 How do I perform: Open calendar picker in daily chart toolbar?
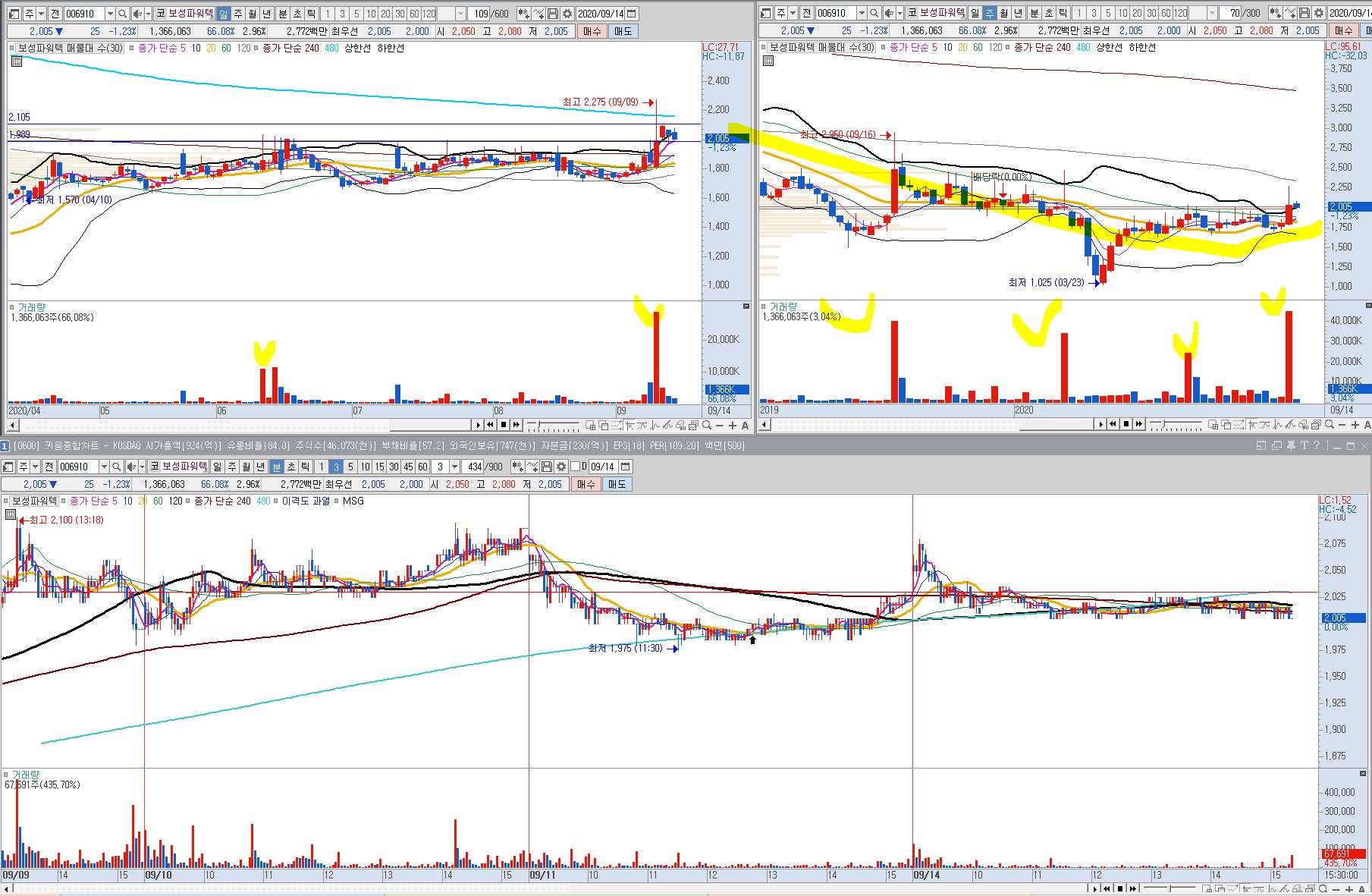(x=631, y=14)
